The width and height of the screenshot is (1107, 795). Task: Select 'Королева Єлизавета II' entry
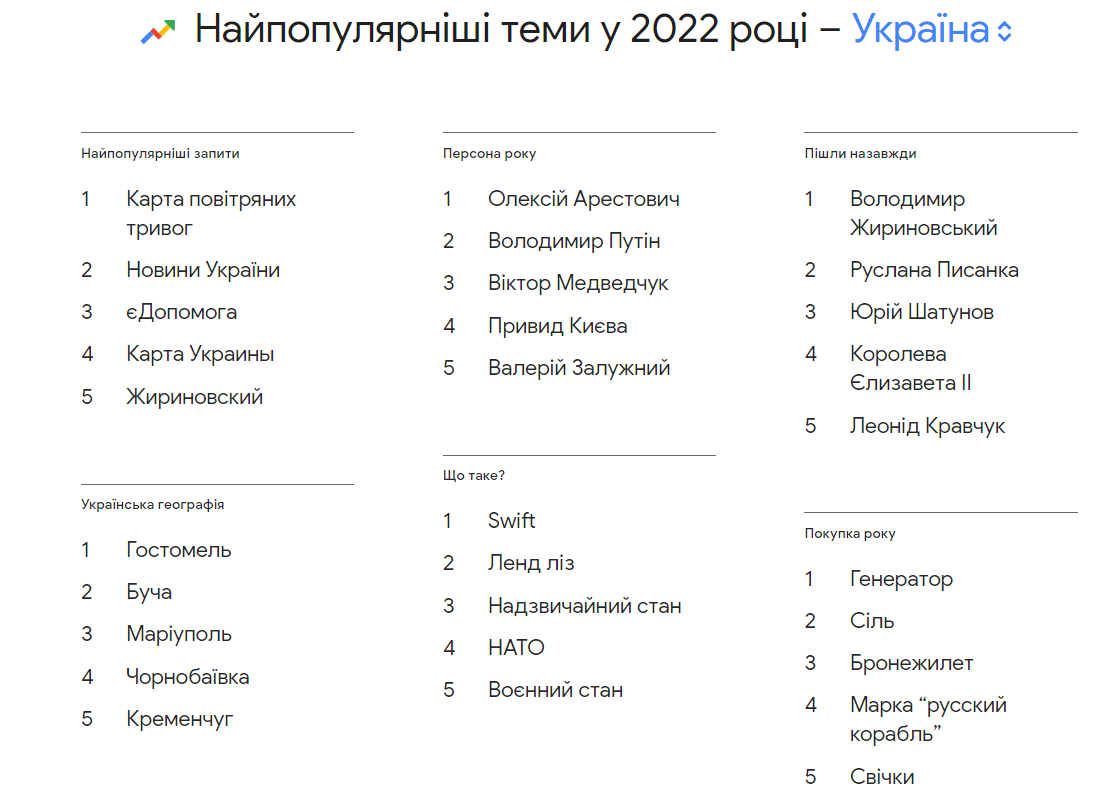point(910,368)
